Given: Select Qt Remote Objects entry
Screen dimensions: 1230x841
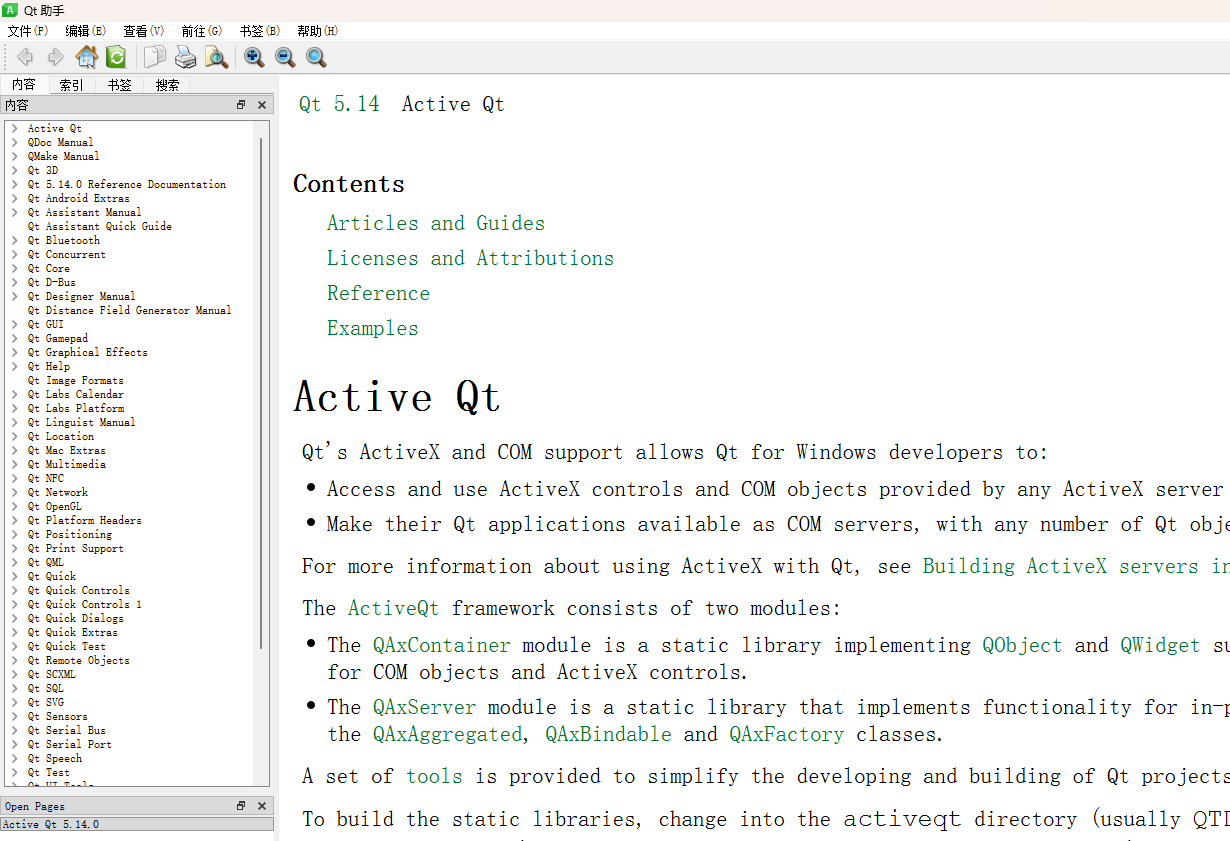Looking at the screenshot, I should pyautogui.click(x=79, y=660).
